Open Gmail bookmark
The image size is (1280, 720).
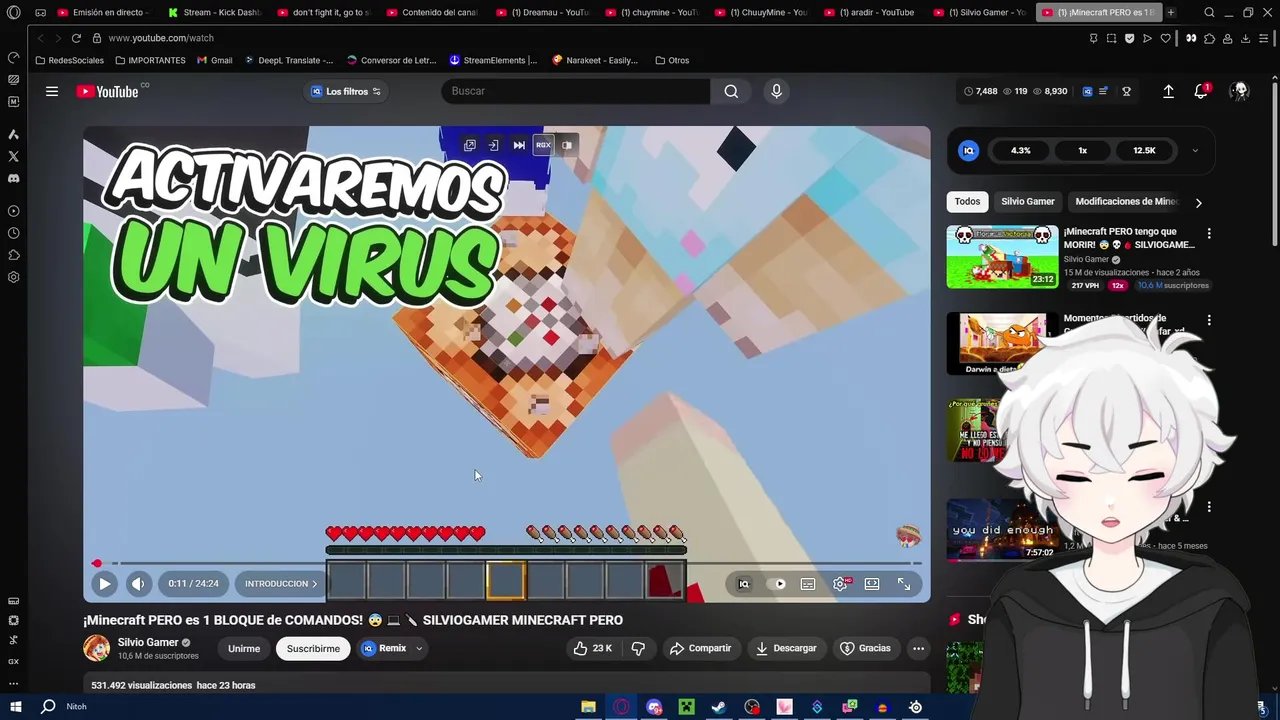click(214, 60)
